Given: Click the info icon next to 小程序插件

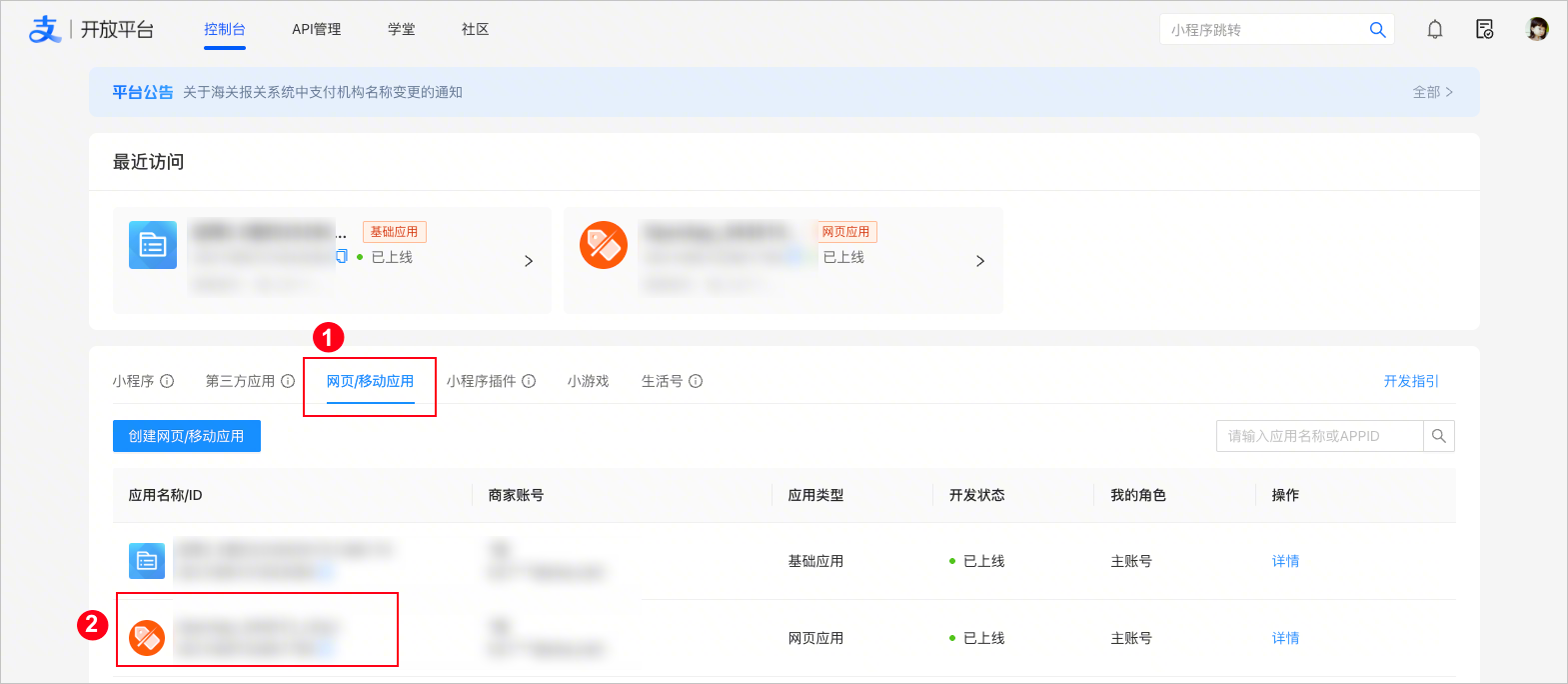Looking at the screenshot, I should coord(529,381).
